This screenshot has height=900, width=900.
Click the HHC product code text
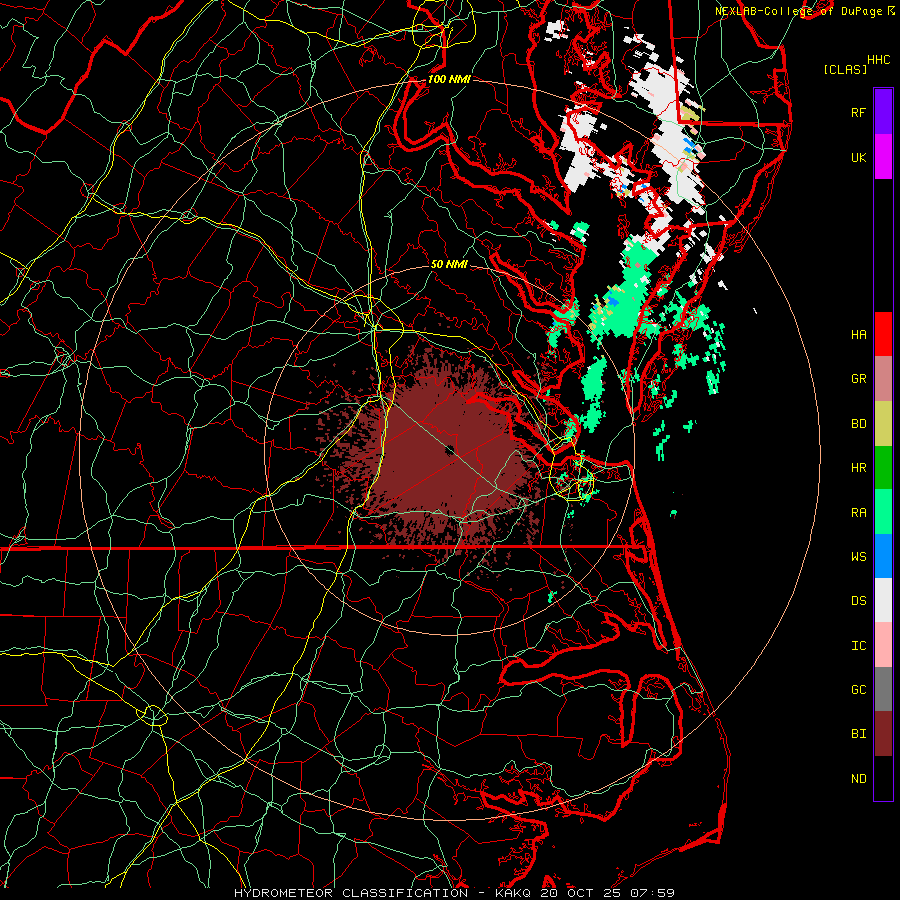pos(879,60)
